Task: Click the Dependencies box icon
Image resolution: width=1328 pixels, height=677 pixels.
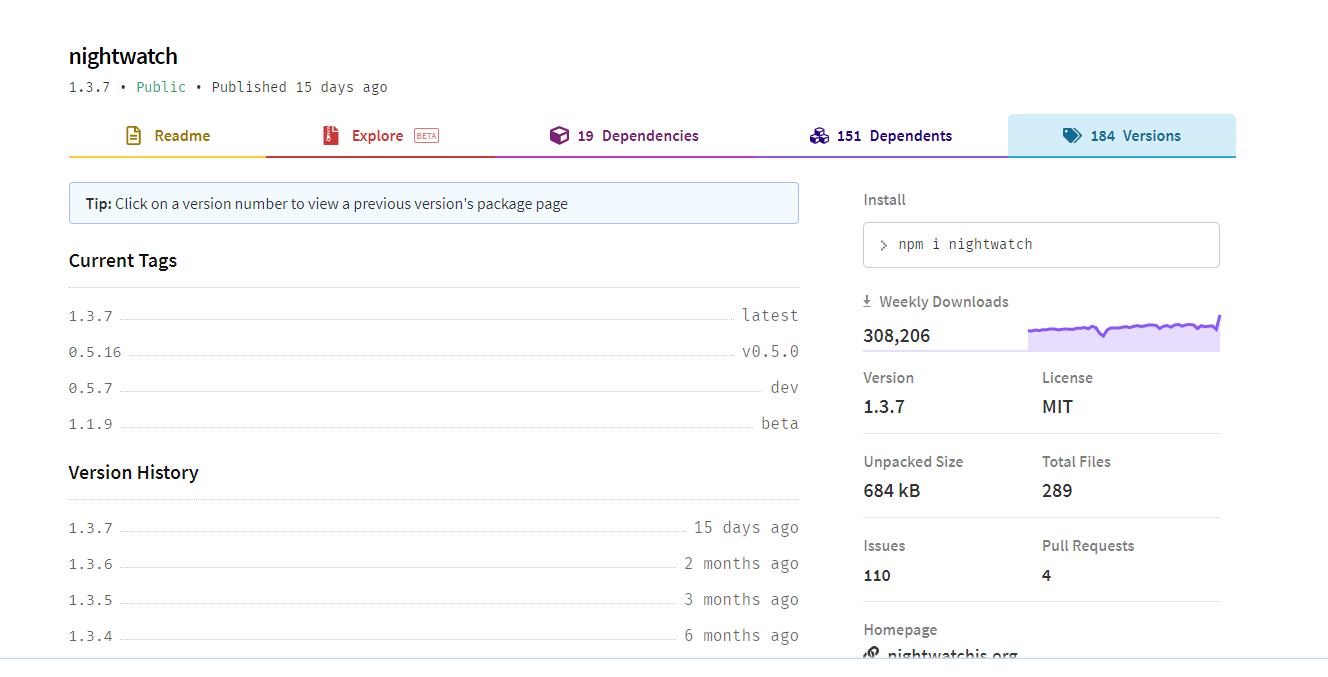Action: click(x=559, y=136)
